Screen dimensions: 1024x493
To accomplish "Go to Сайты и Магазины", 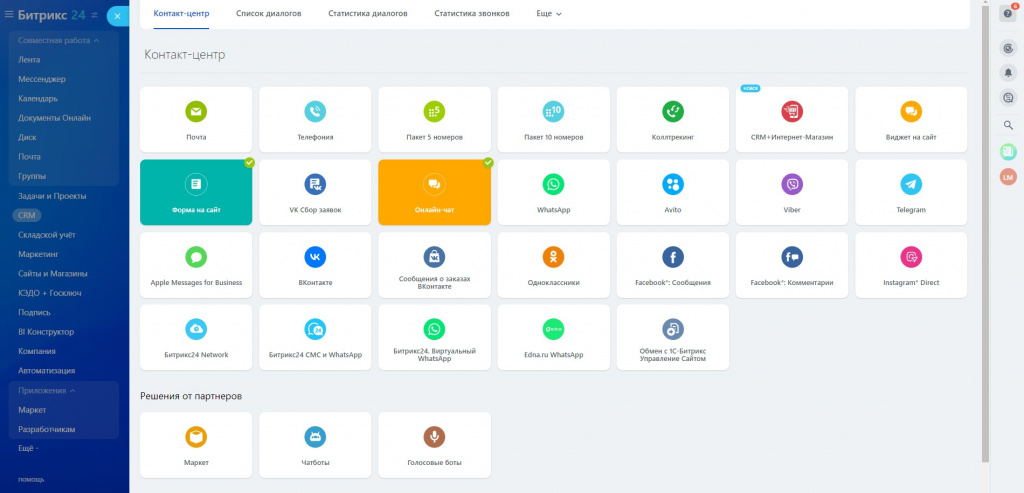I will coord(53,274).
